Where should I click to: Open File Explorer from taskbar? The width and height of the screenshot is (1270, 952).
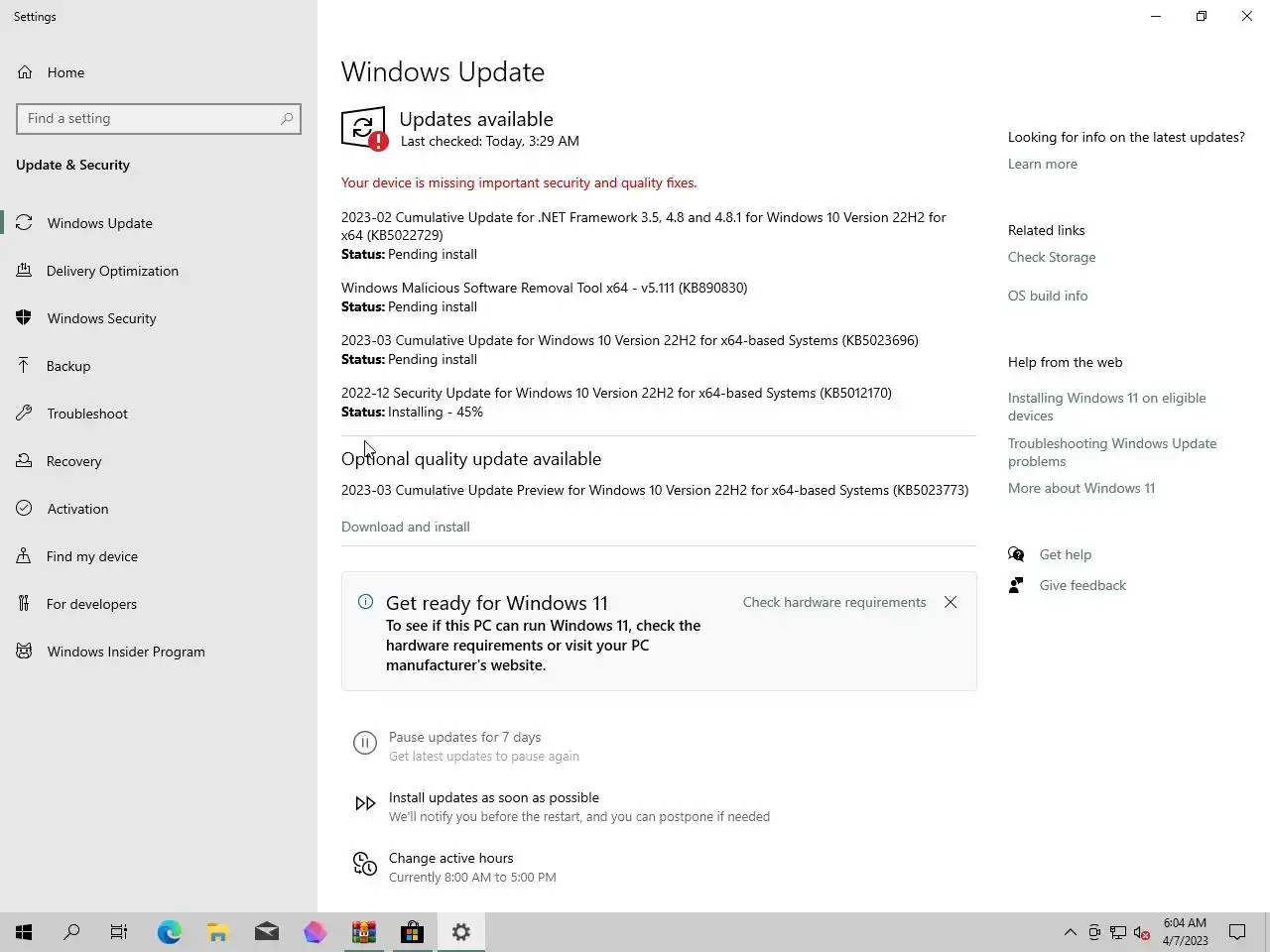[x=218, y=932]
